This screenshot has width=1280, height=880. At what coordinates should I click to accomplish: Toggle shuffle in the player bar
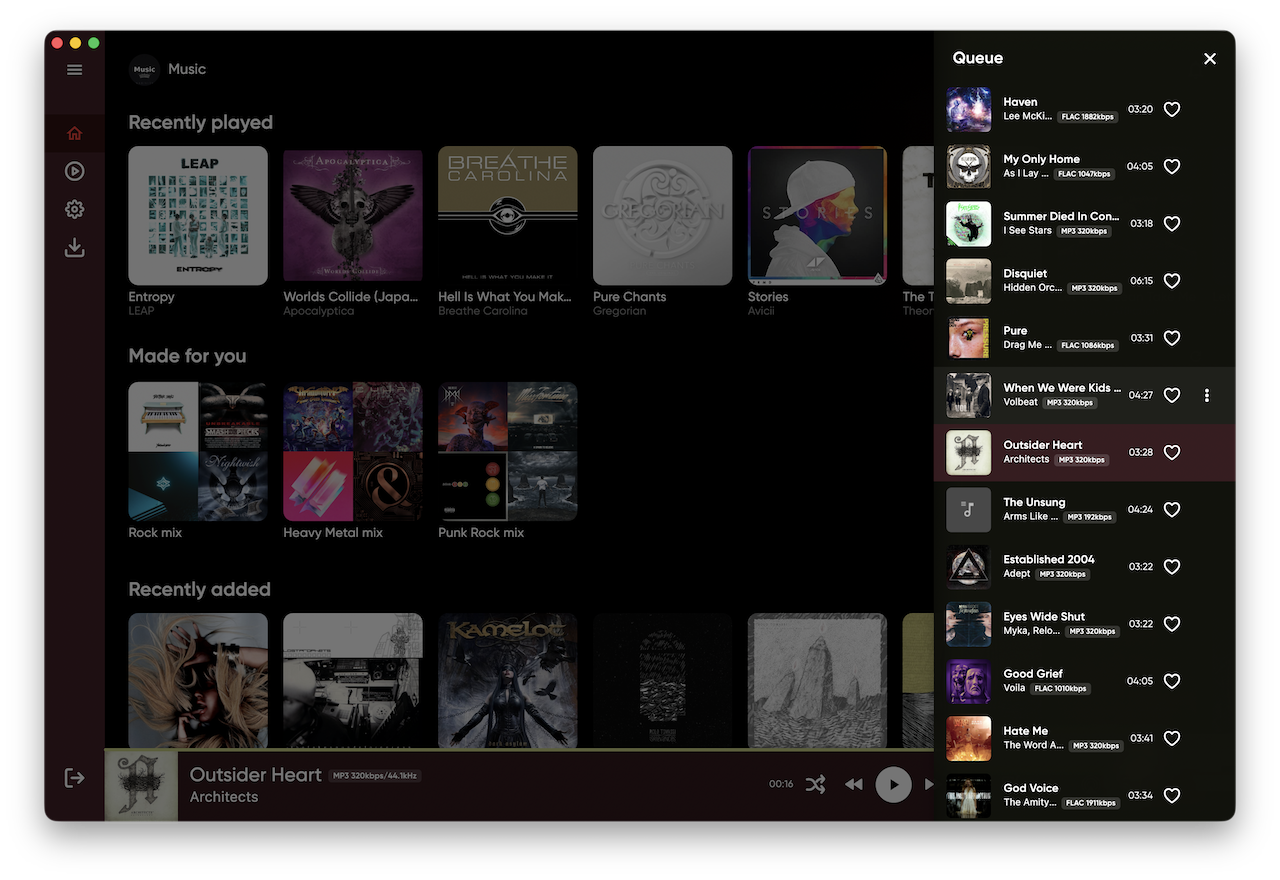point(815,785)
